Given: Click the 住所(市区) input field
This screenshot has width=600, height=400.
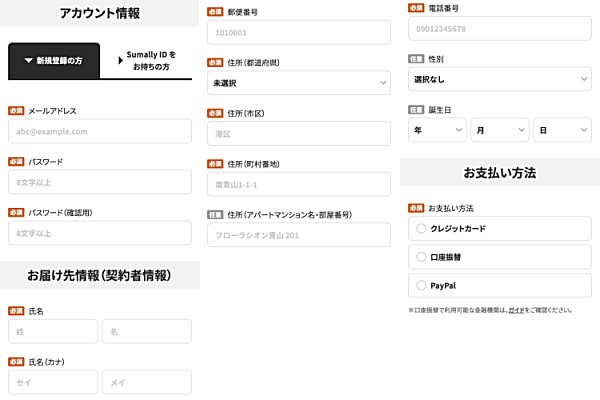Looking at the screenshot, I should (298, 133).
